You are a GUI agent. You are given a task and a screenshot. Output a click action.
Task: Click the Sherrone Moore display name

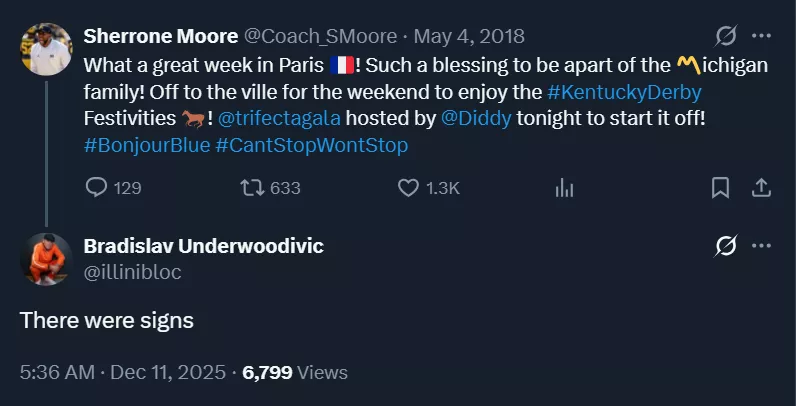pos(161,37)
